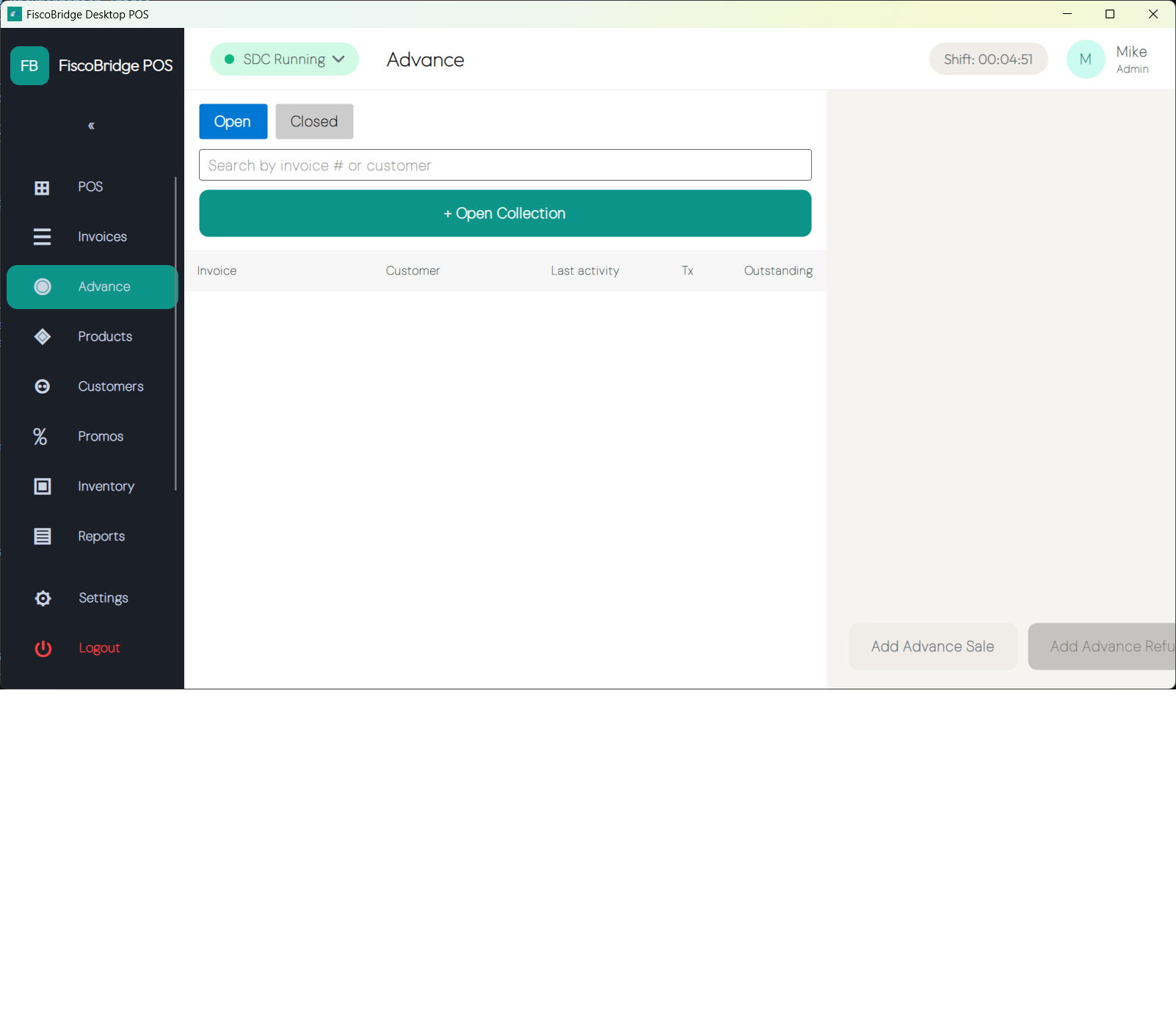Click the sidebar vertical scrollbar
Viewport: 1176px width, 1011px height.
(175, 333)
